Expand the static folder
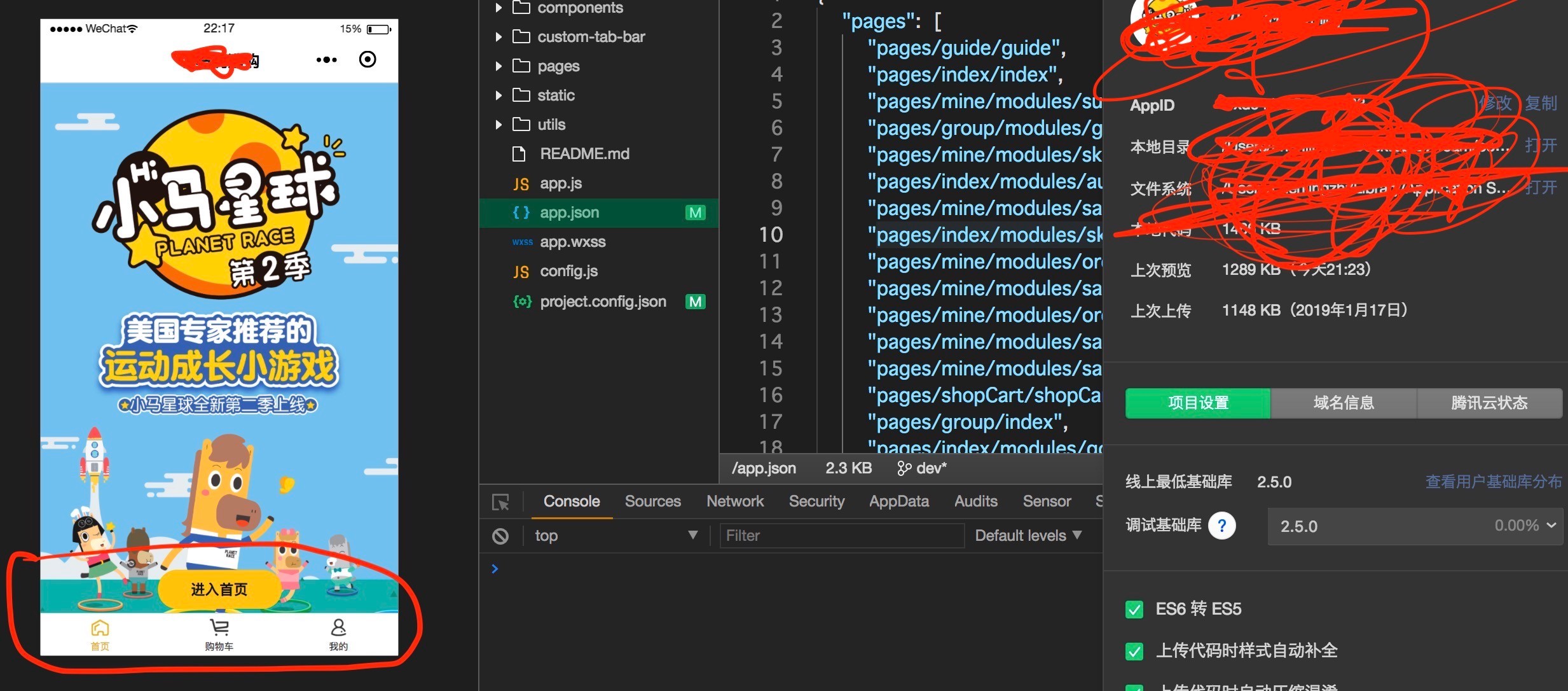Screen dimensions: 1568x691 [499, 95]
